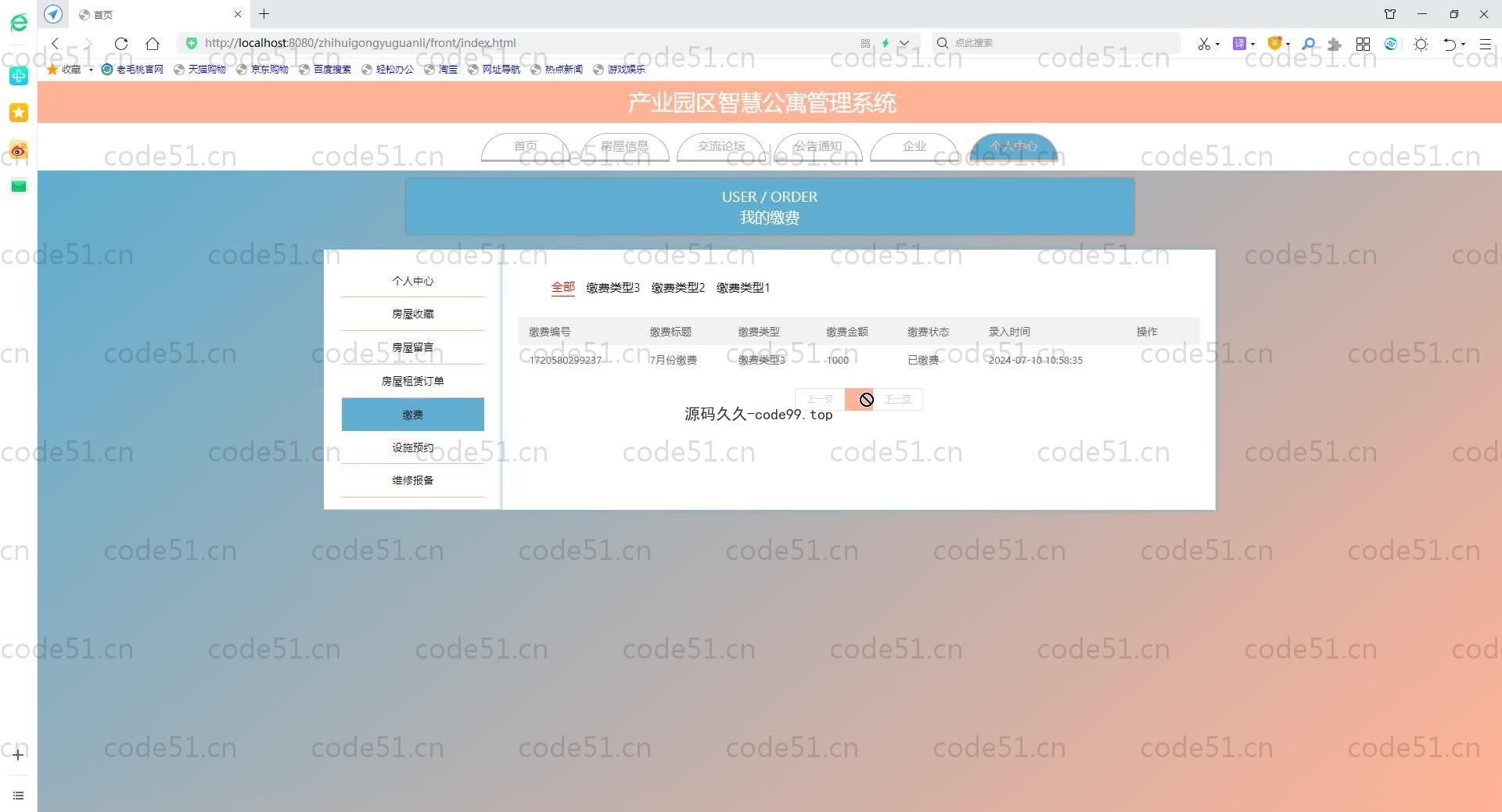The height and width of the screenshot is (812, 1502).
Task: Go to the 首页 navigation tab
Action: pyautogui.click(x=526, y=146)
